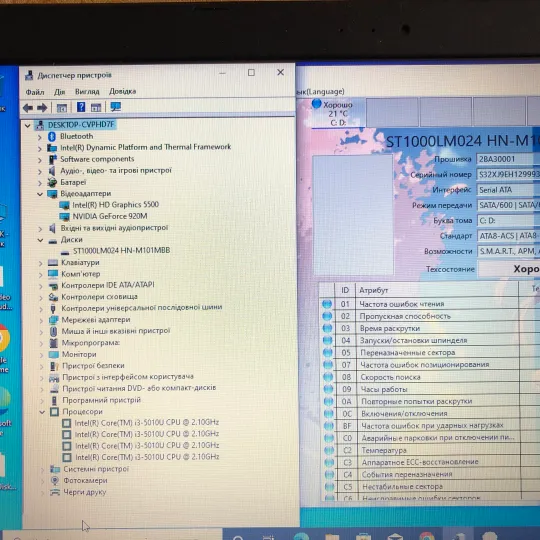540x540 pixels.
Task: Open the Chrome icon in the taskbar
Action: (426, 536)
